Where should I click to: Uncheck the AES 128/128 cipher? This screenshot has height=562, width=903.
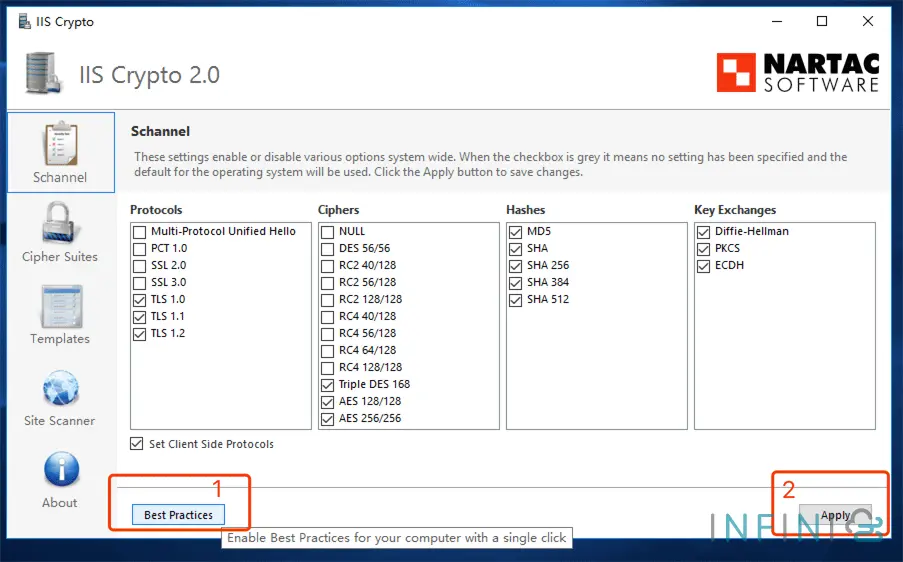pos(327,402)
